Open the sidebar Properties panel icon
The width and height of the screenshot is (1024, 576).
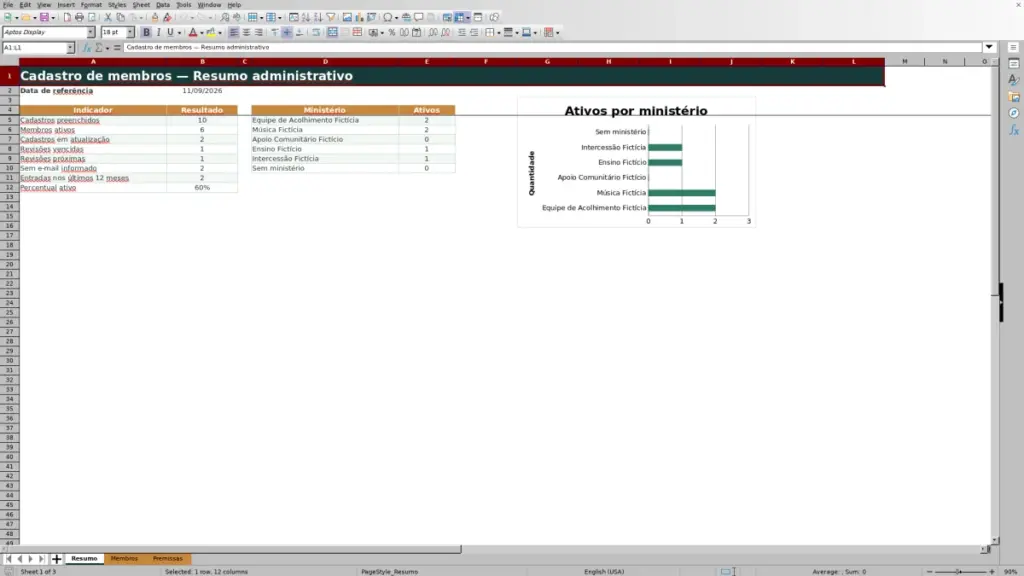pos(1014,64)
